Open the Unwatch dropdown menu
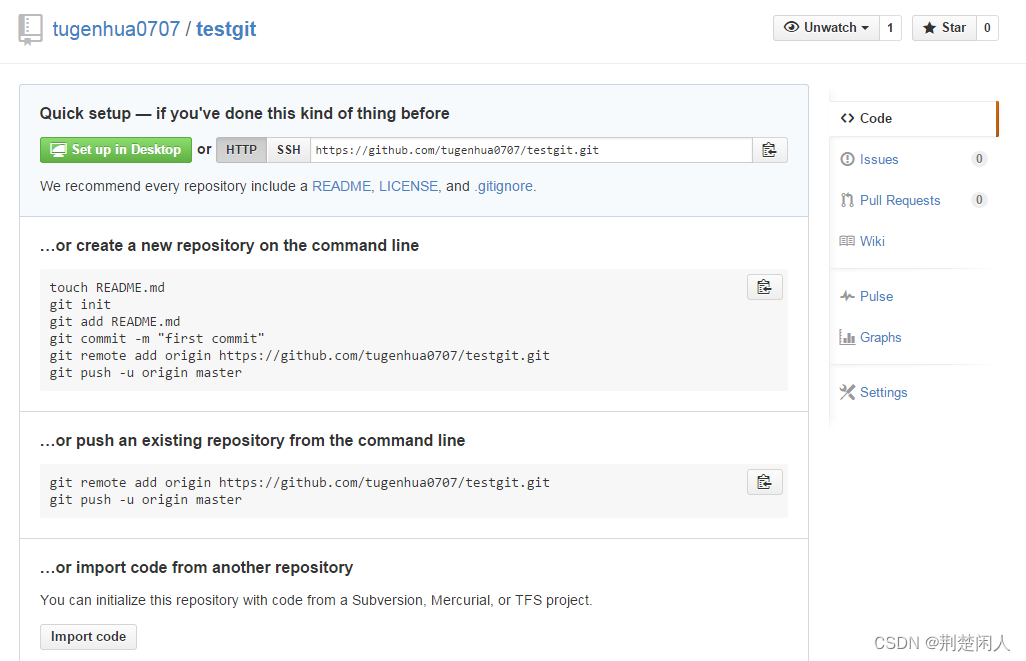Image resolution: width=1026 pixels, height=661 pixels. point(826,27)
